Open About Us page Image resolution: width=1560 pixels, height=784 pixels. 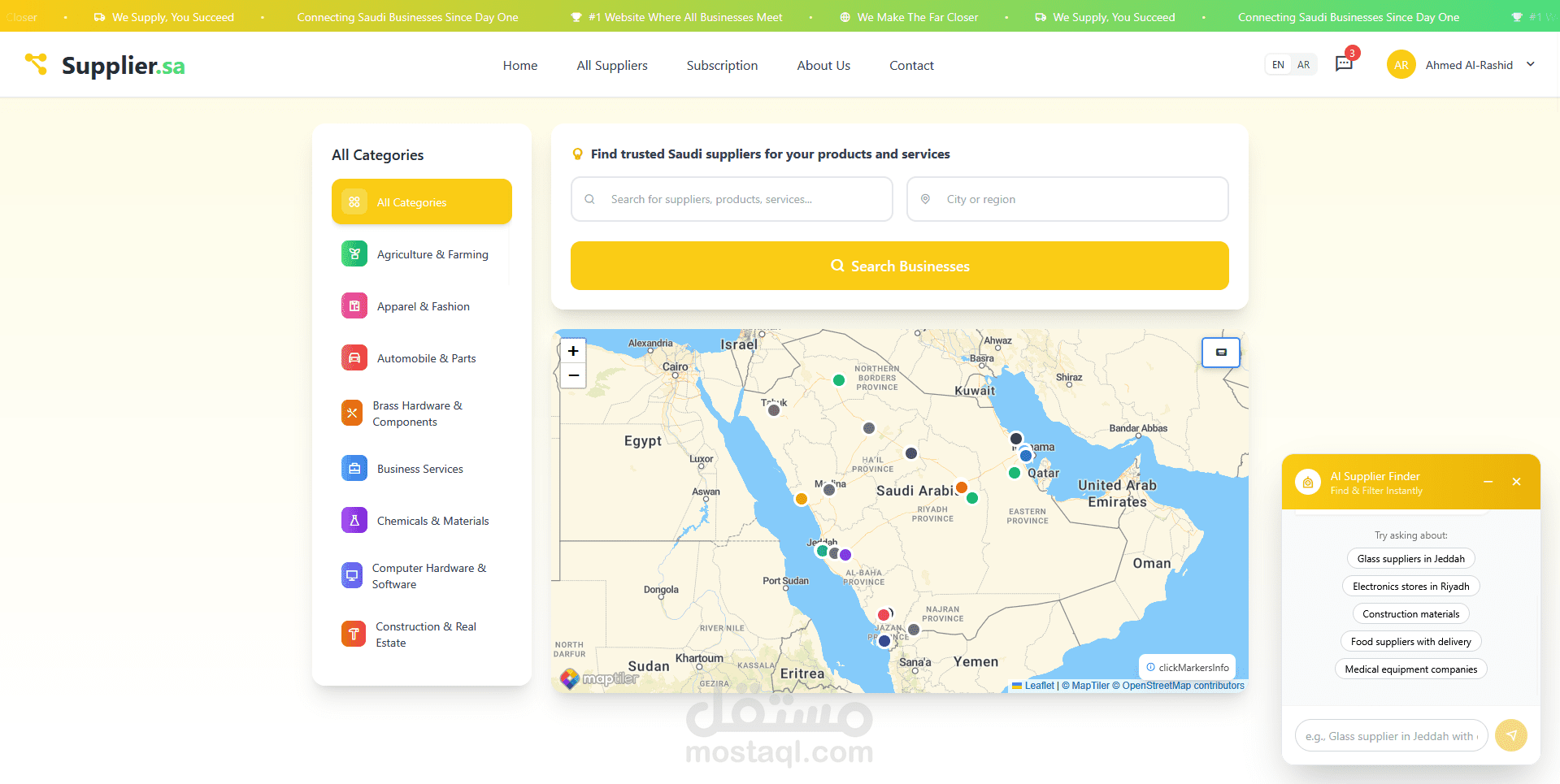[823, 65]
